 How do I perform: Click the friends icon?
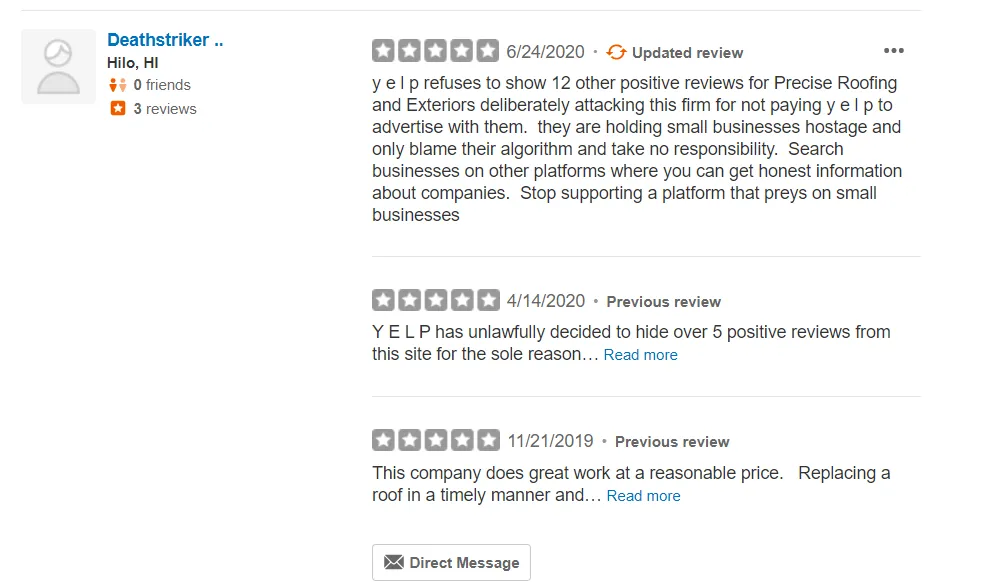click(x=118, y=85)
